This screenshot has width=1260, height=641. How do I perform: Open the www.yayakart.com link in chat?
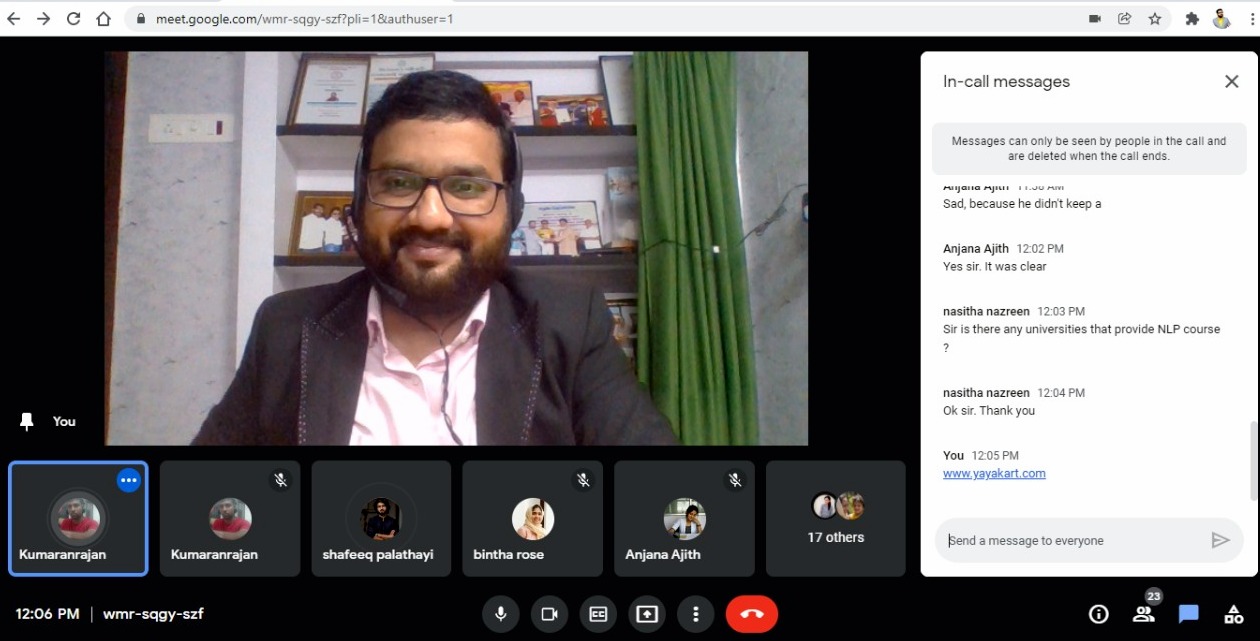pos(994,473)
